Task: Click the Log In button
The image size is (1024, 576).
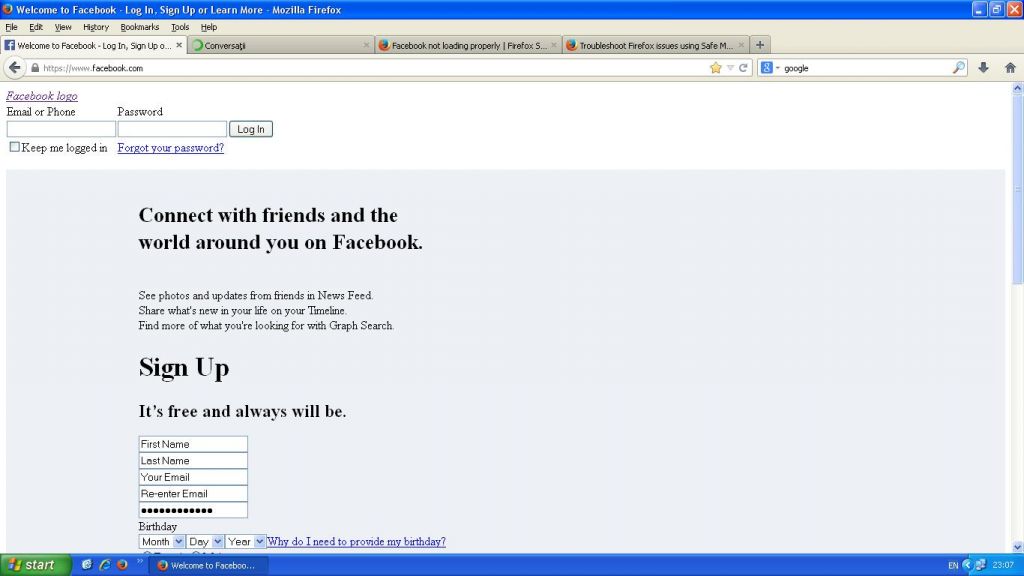Action: (x=251, y=129)
